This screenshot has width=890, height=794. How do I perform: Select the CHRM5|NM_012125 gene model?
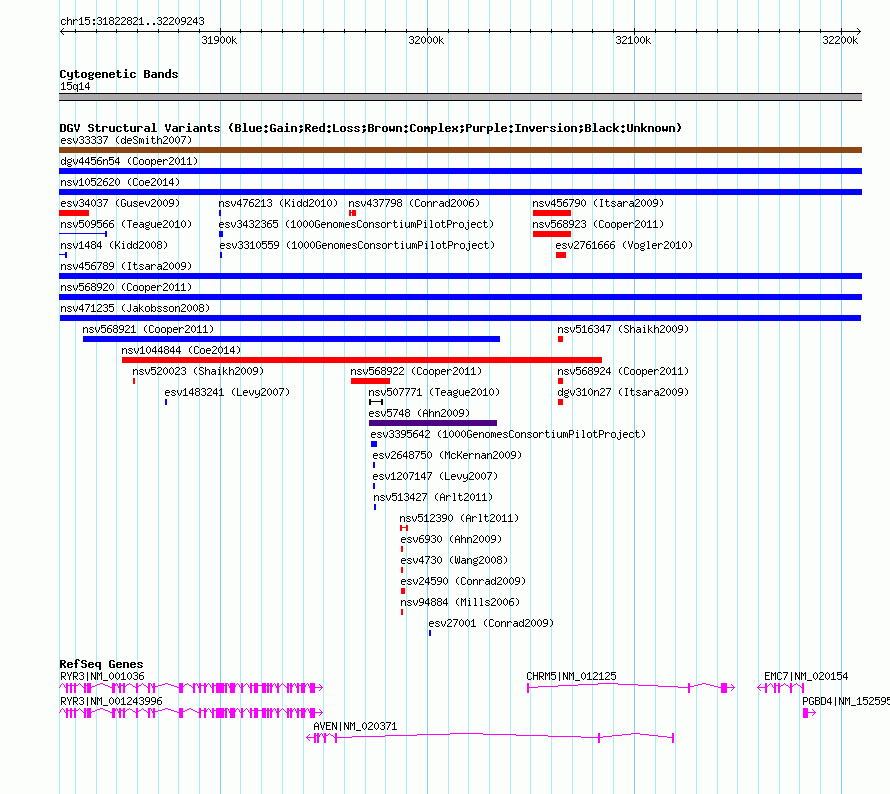(631, 688)
